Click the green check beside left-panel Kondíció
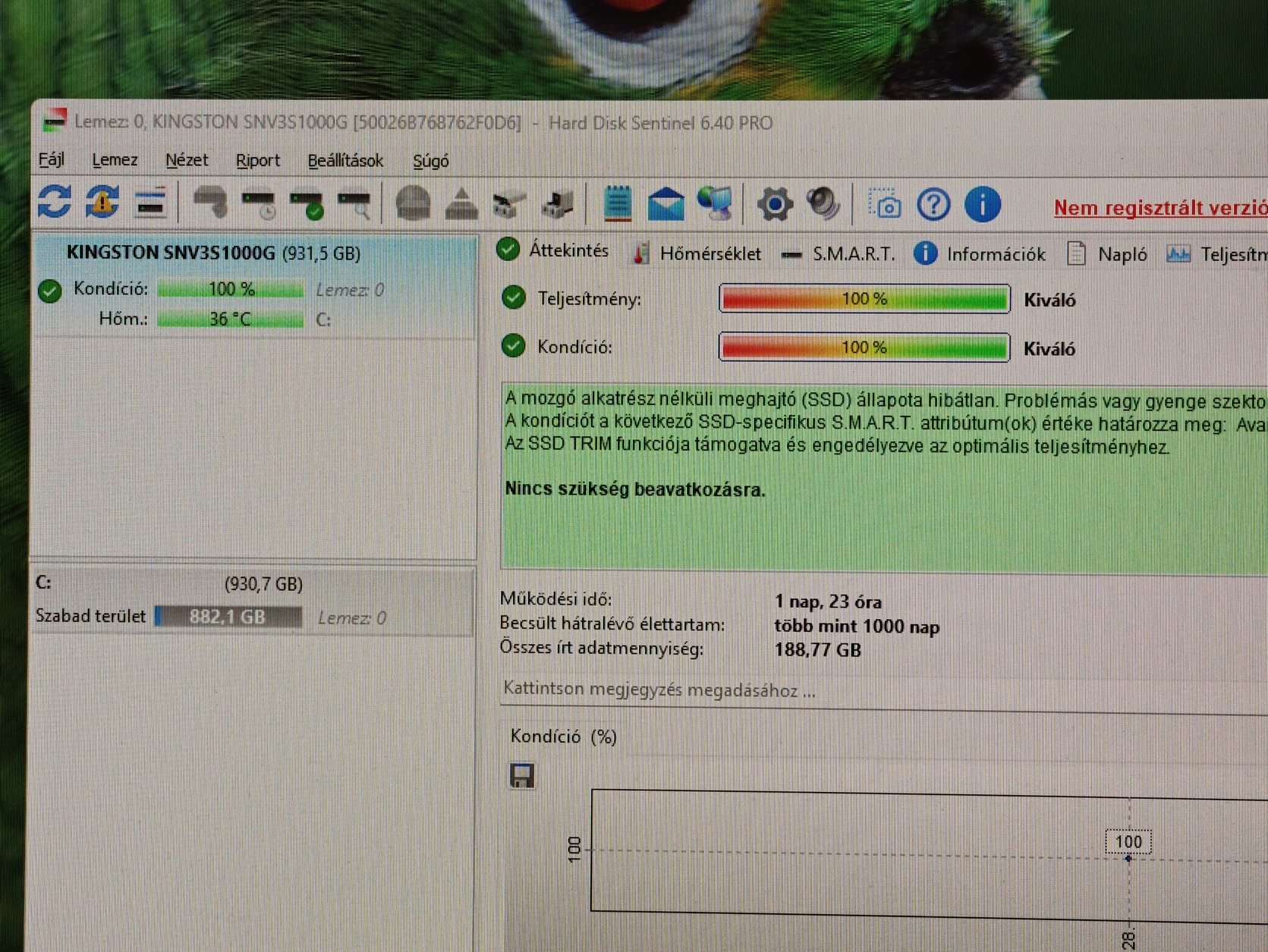The width and height of the screenshot is (1268, 952). point(50,291)
